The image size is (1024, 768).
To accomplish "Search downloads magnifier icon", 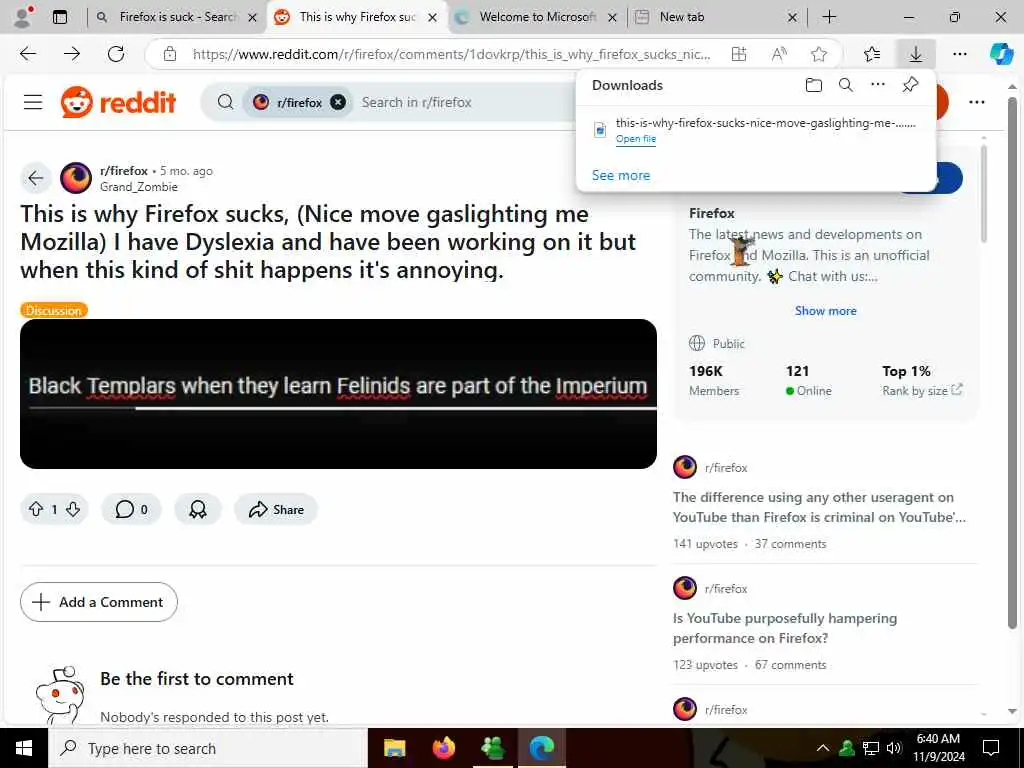I will 846,85.
